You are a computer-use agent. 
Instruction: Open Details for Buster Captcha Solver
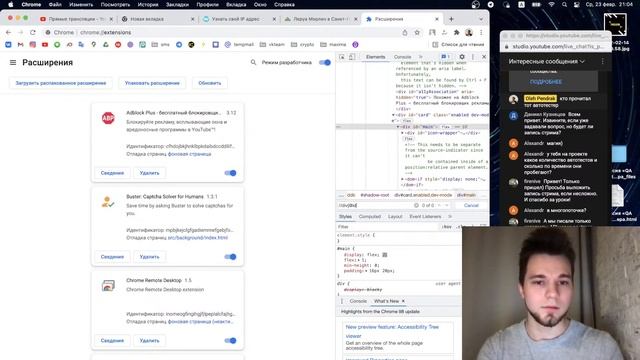(x=112, y=257)
